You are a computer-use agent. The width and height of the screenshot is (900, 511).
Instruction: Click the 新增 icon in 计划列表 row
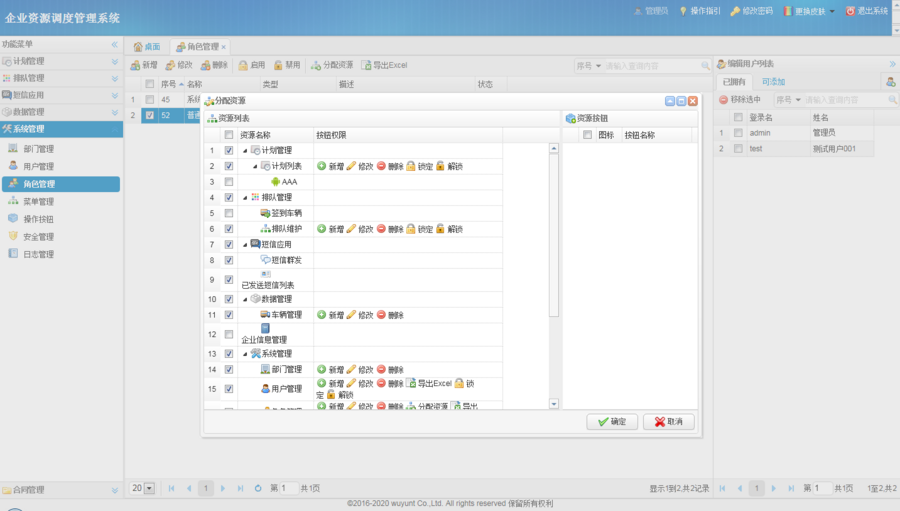(321, 166)
